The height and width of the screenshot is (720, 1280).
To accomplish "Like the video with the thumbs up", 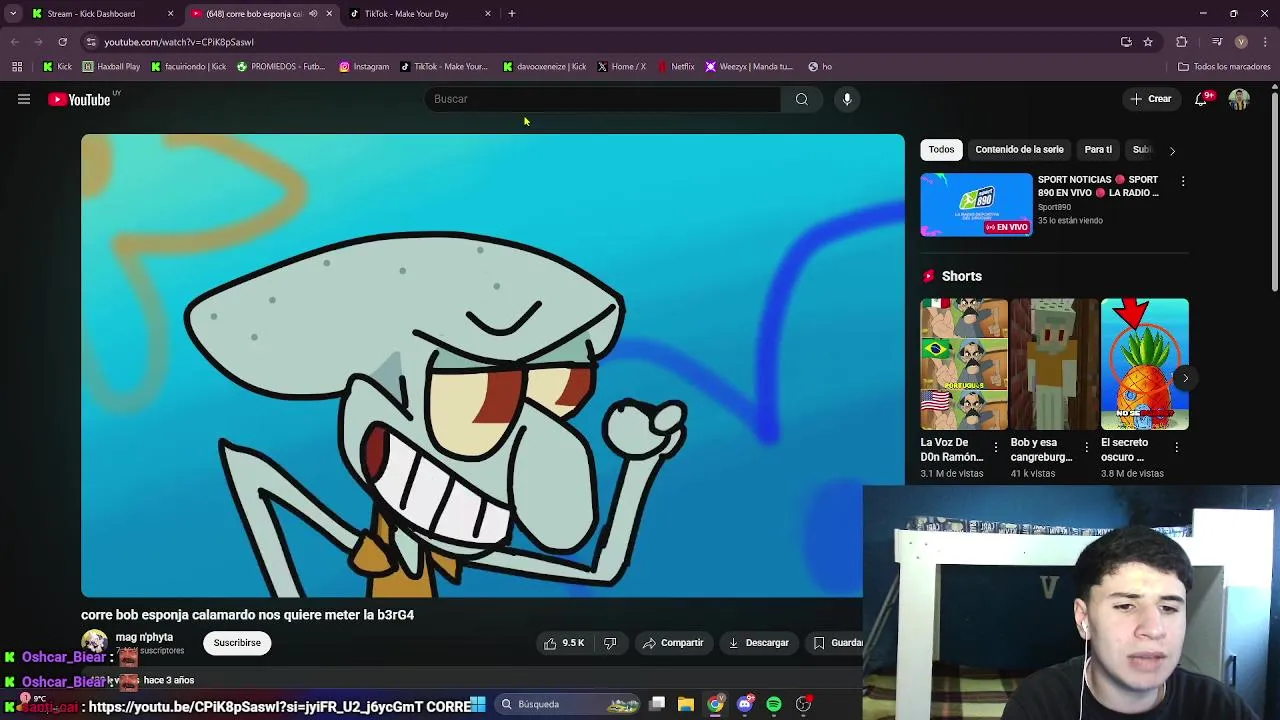I will point(563,643).
